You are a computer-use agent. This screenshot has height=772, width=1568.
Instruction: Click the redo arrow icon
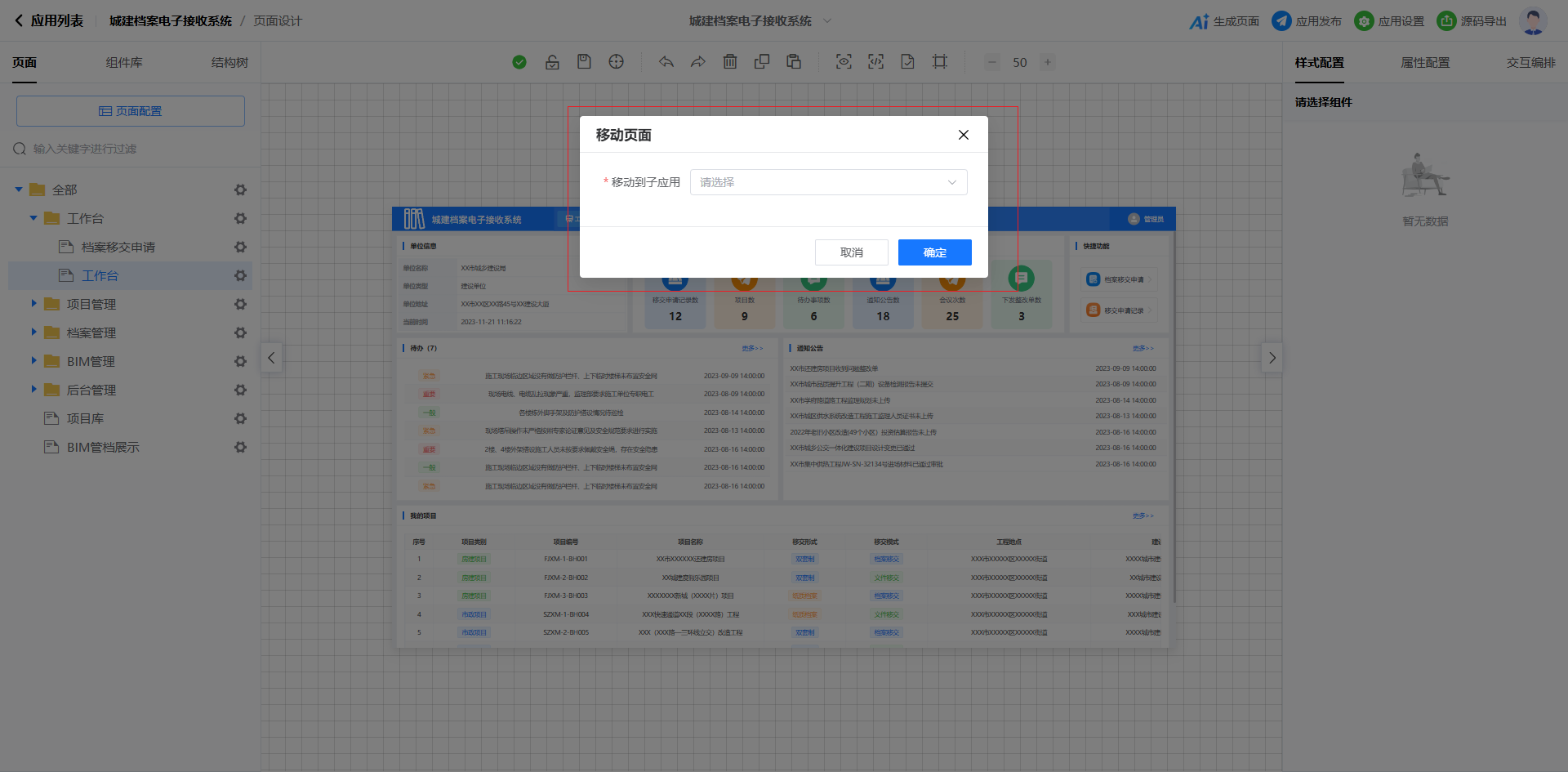[x=697, y=62]
